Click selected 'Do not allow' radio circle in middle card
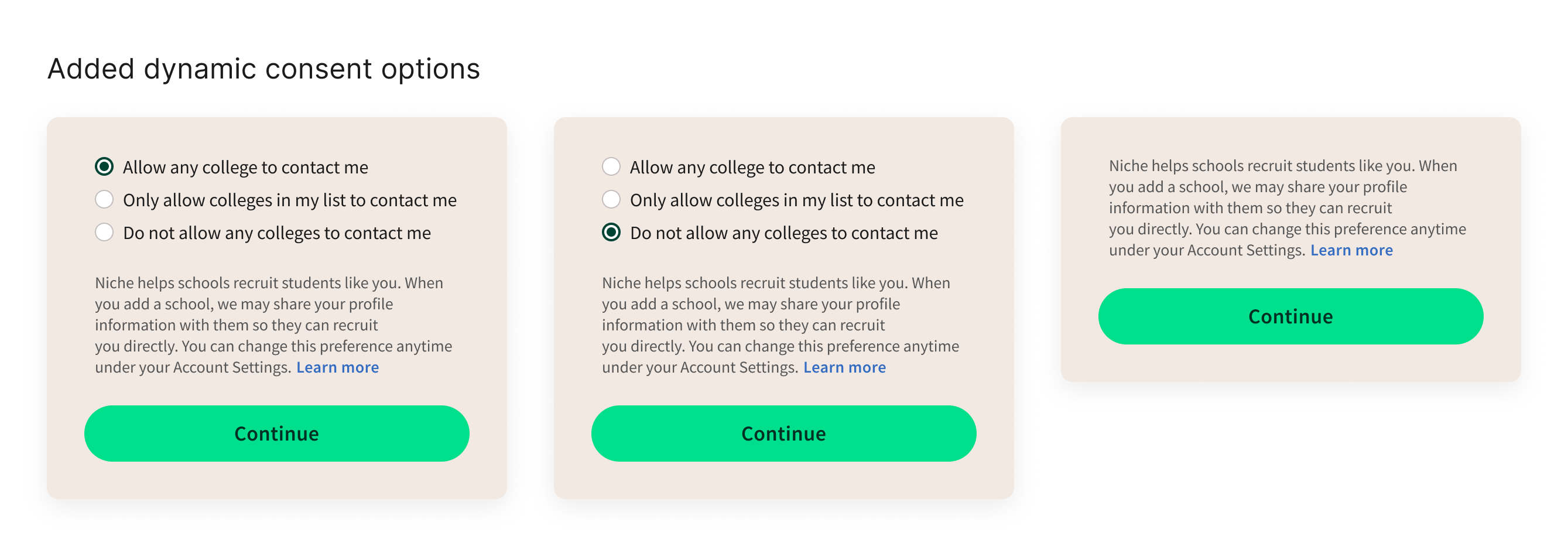The width and height of the screenshot is (1568, 546). coord(611,232)
